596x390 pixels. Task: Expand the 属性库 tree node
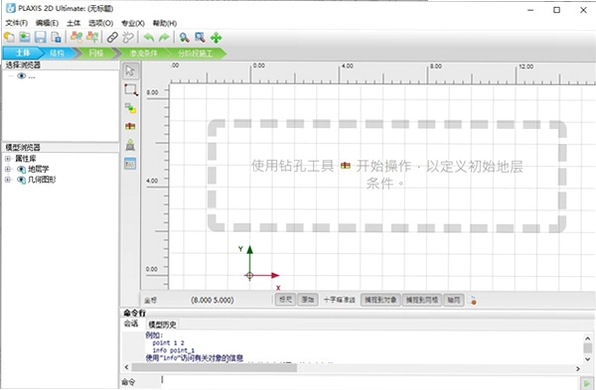(x=7, y=159)
